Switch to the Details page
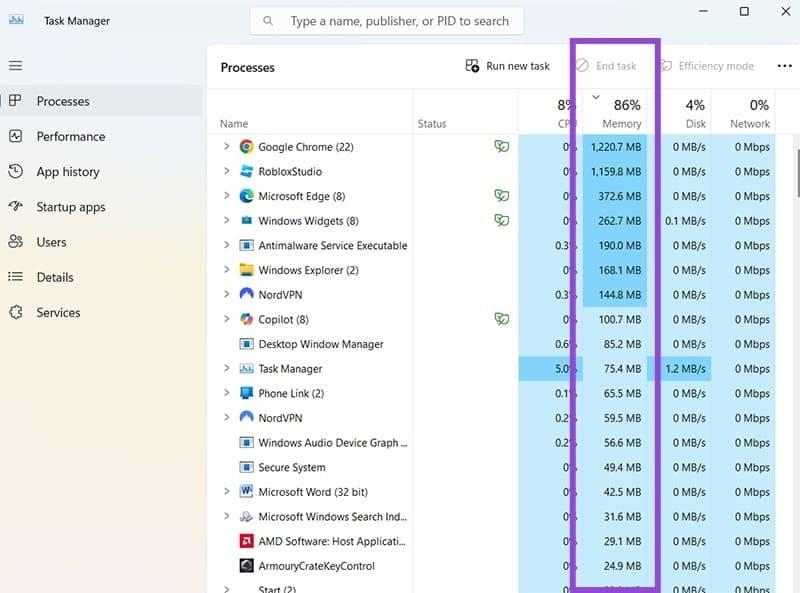 [x=102, y=277]
